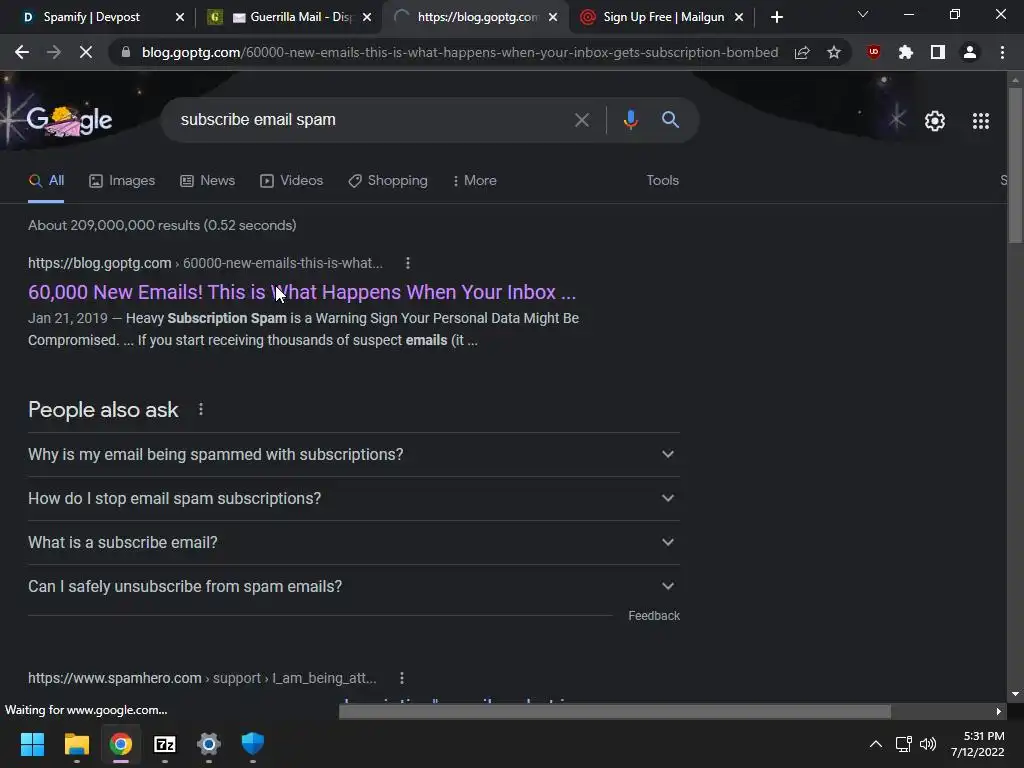Screen dimensions: 1024x768
Task: Stop loading the page
Action: (86, 52)
